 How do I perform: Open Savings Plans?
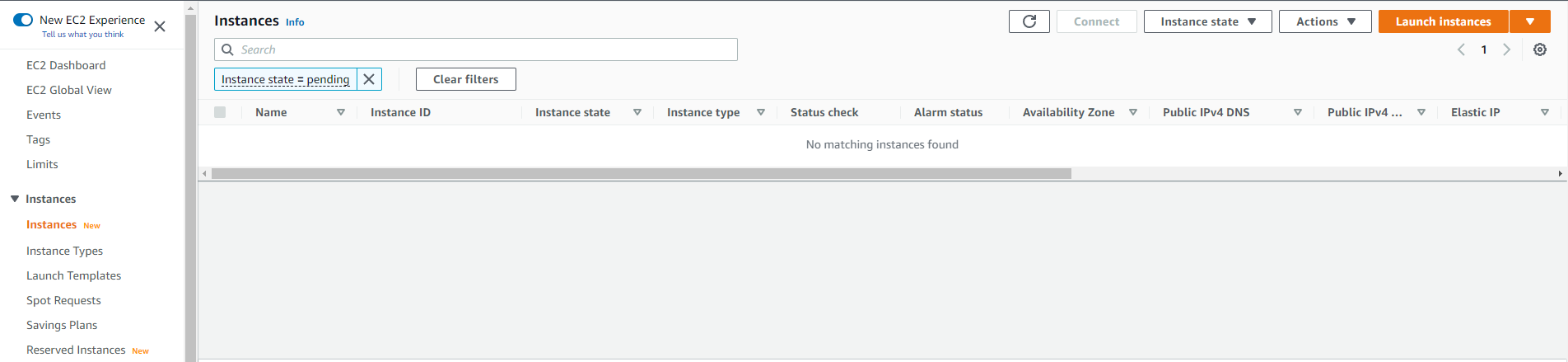62,325
